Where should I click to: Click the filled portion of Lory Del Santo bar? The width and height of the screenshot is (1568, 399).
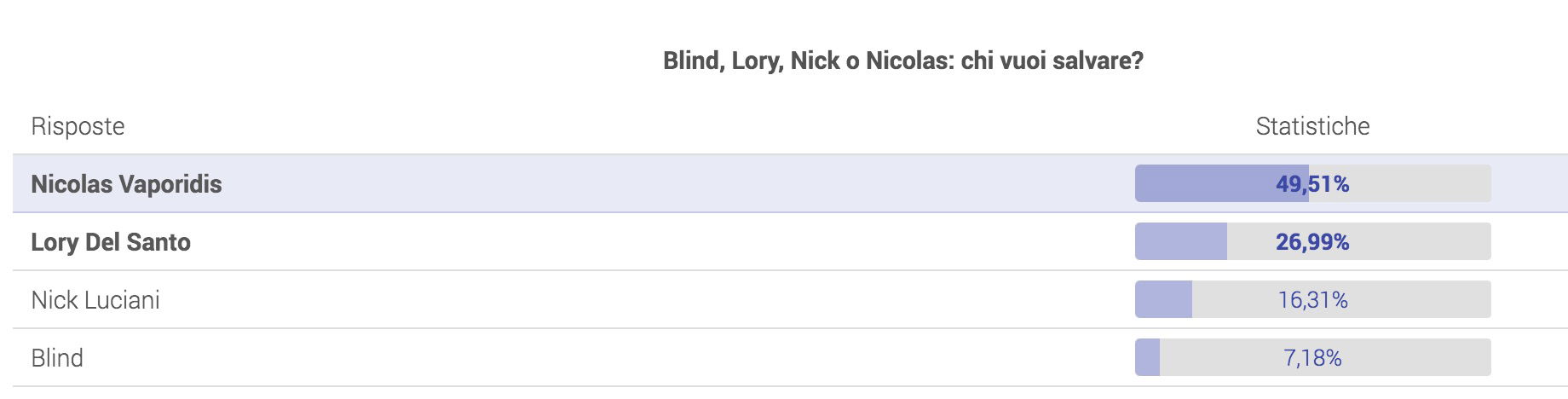[x=1180, y=241]
